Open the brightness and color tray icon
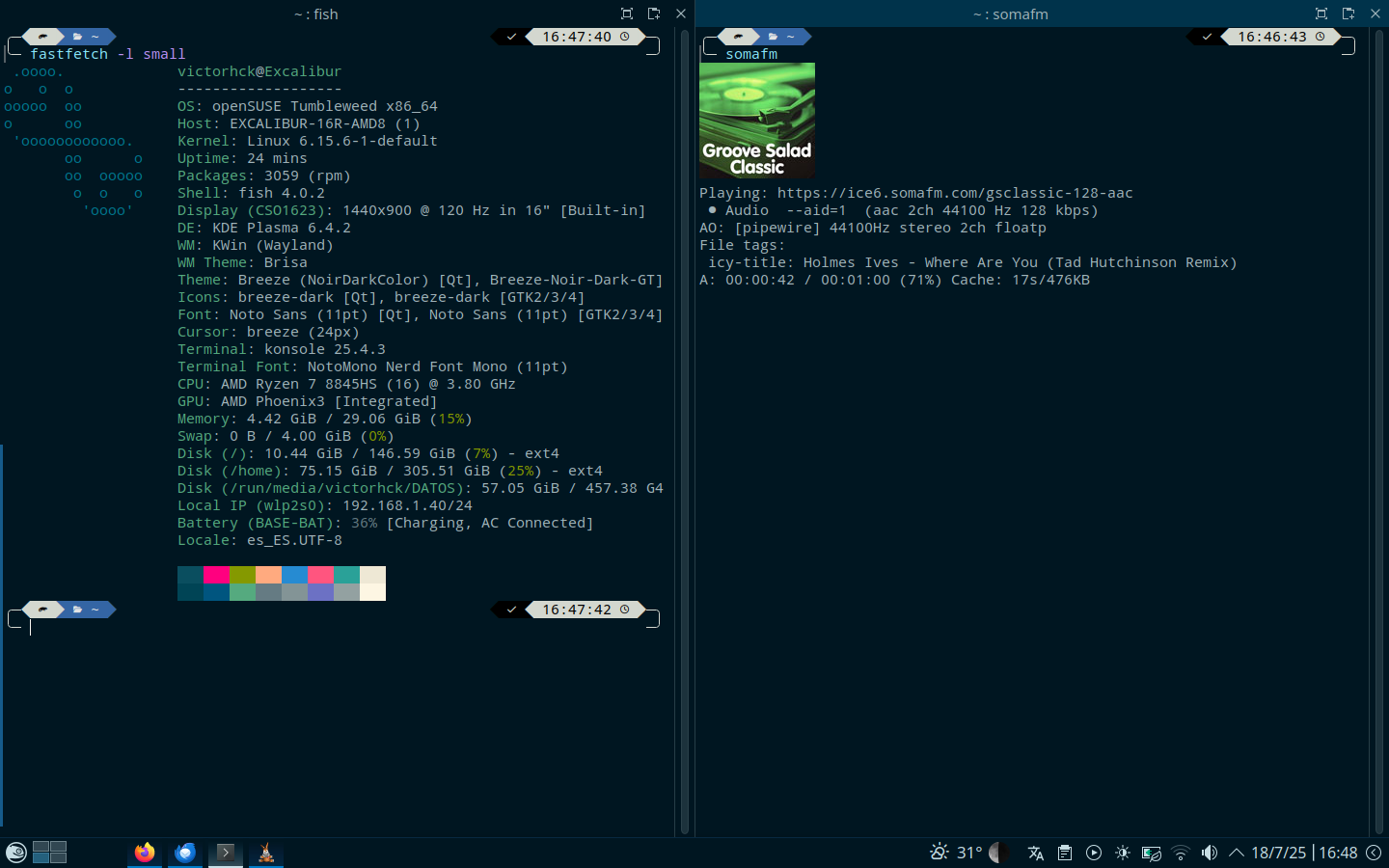The image size is (1389, 868). tap(1123, 853)
